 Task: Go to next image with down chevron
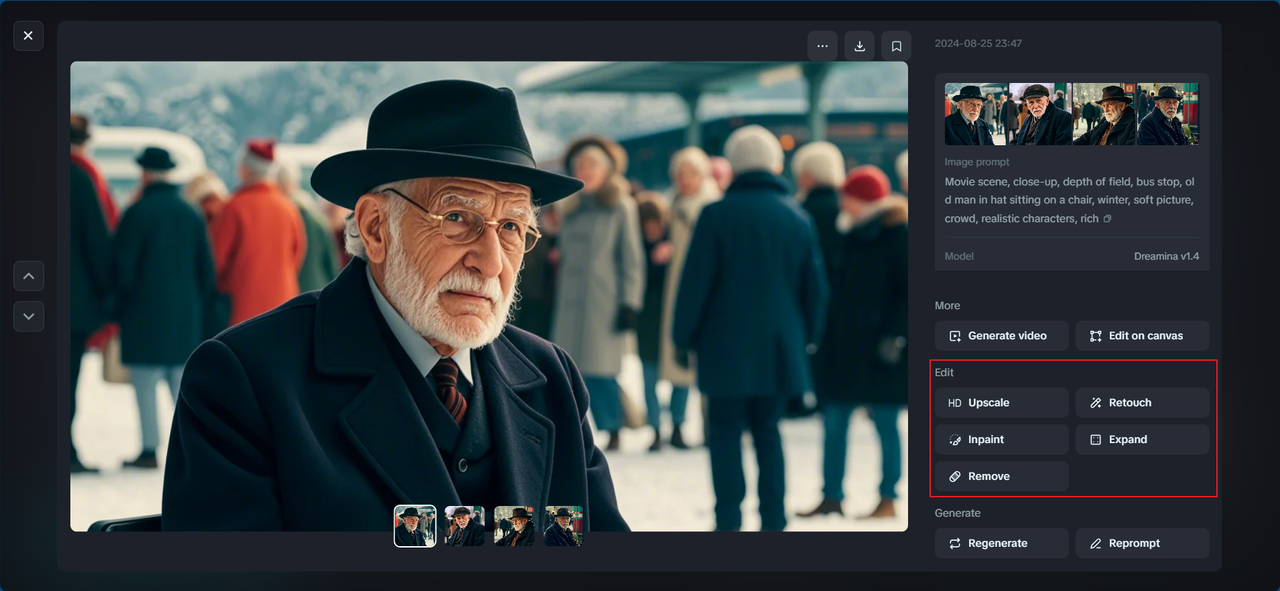(28, 316)
